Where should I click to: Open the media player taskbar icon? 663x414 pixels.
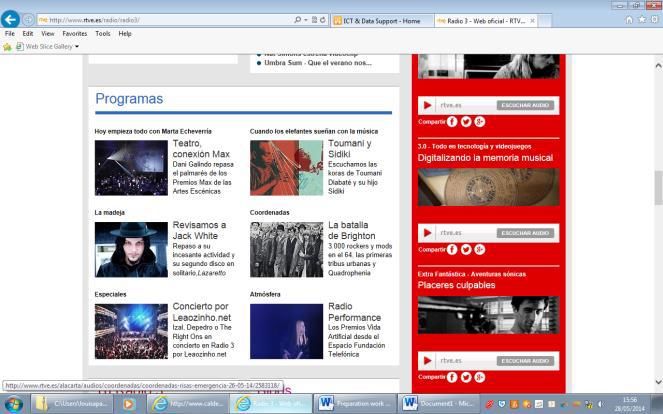tap(129, 404)
